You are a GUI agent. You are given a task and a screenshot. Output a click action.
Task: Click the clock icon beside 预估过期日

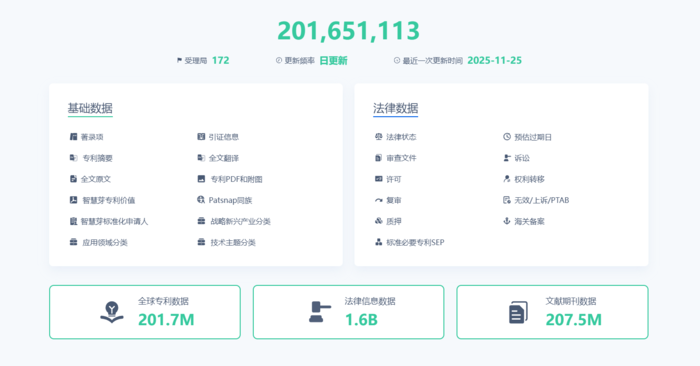[507, 137]
